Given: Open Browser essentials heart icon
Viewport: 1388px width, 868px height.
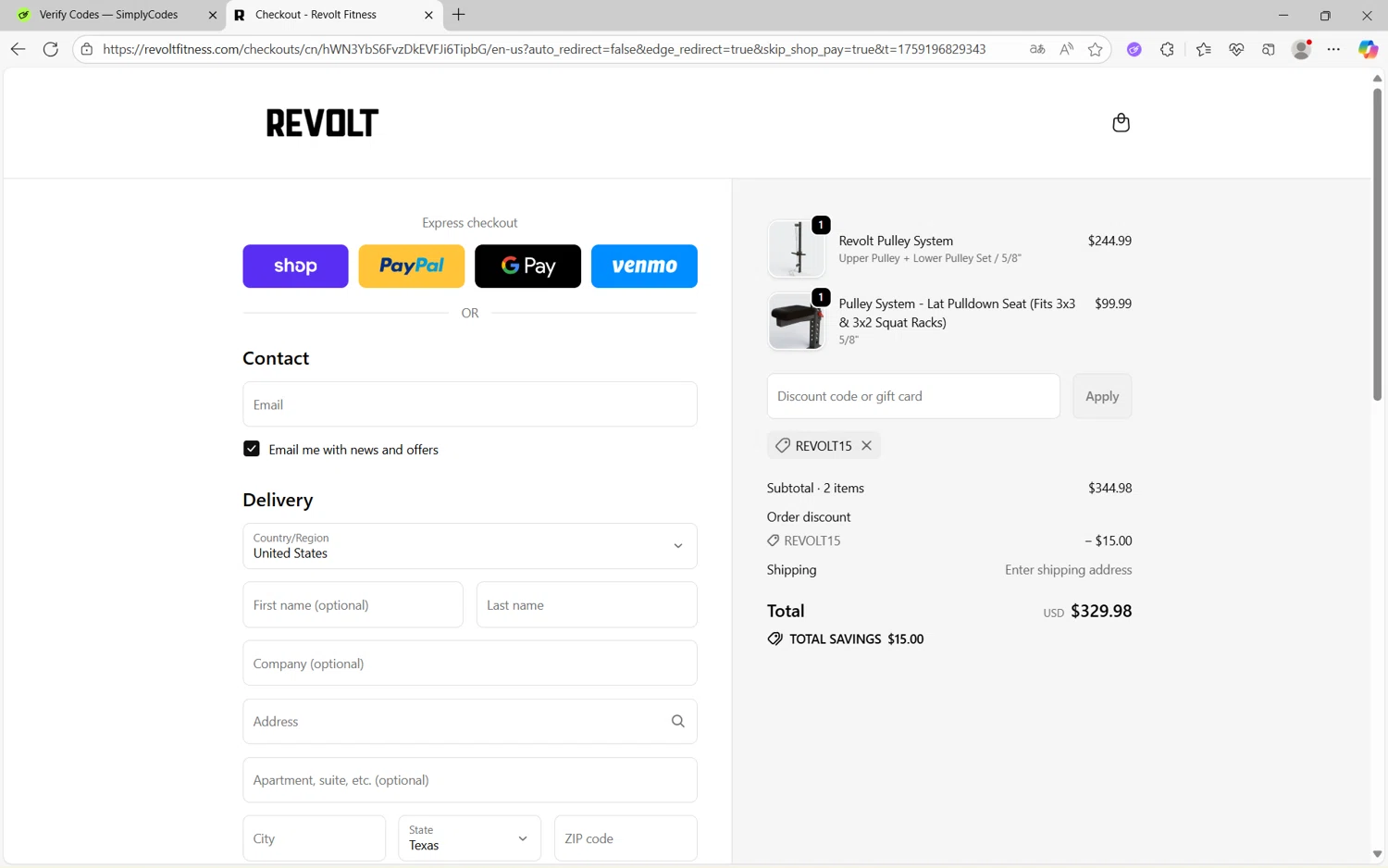Looking at the screenshot, I should tap(1236, 49).
